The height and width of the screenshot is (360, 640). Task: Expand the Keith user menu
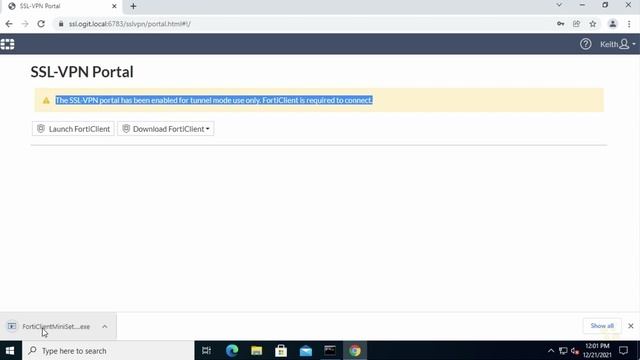617,44
